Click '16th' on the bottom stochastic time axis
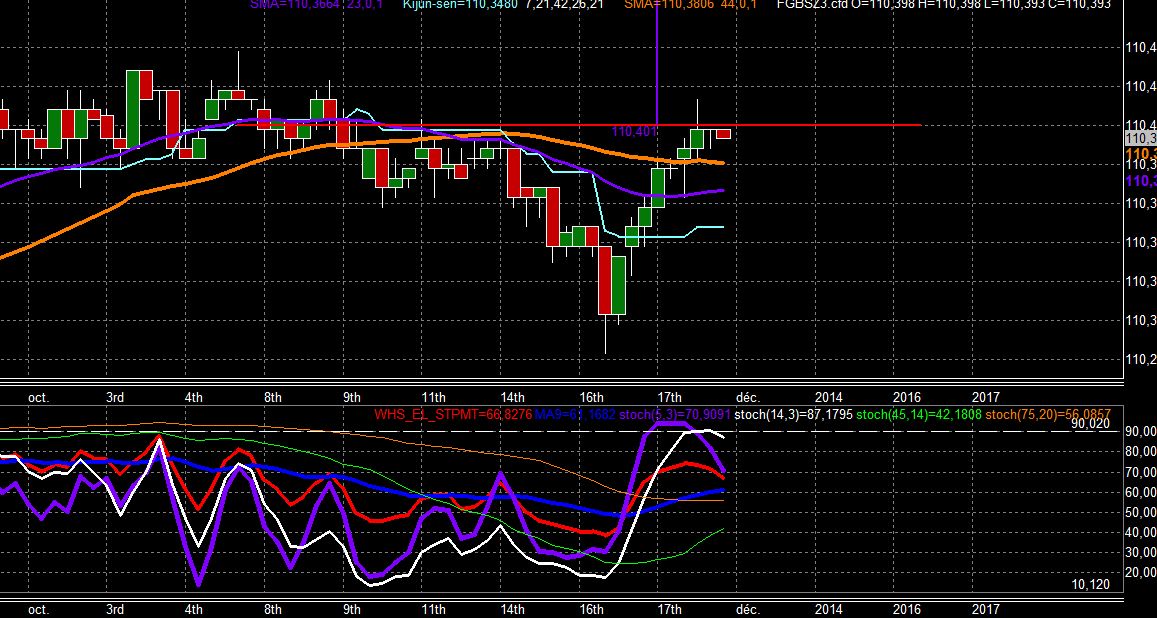 coord(591,609)
